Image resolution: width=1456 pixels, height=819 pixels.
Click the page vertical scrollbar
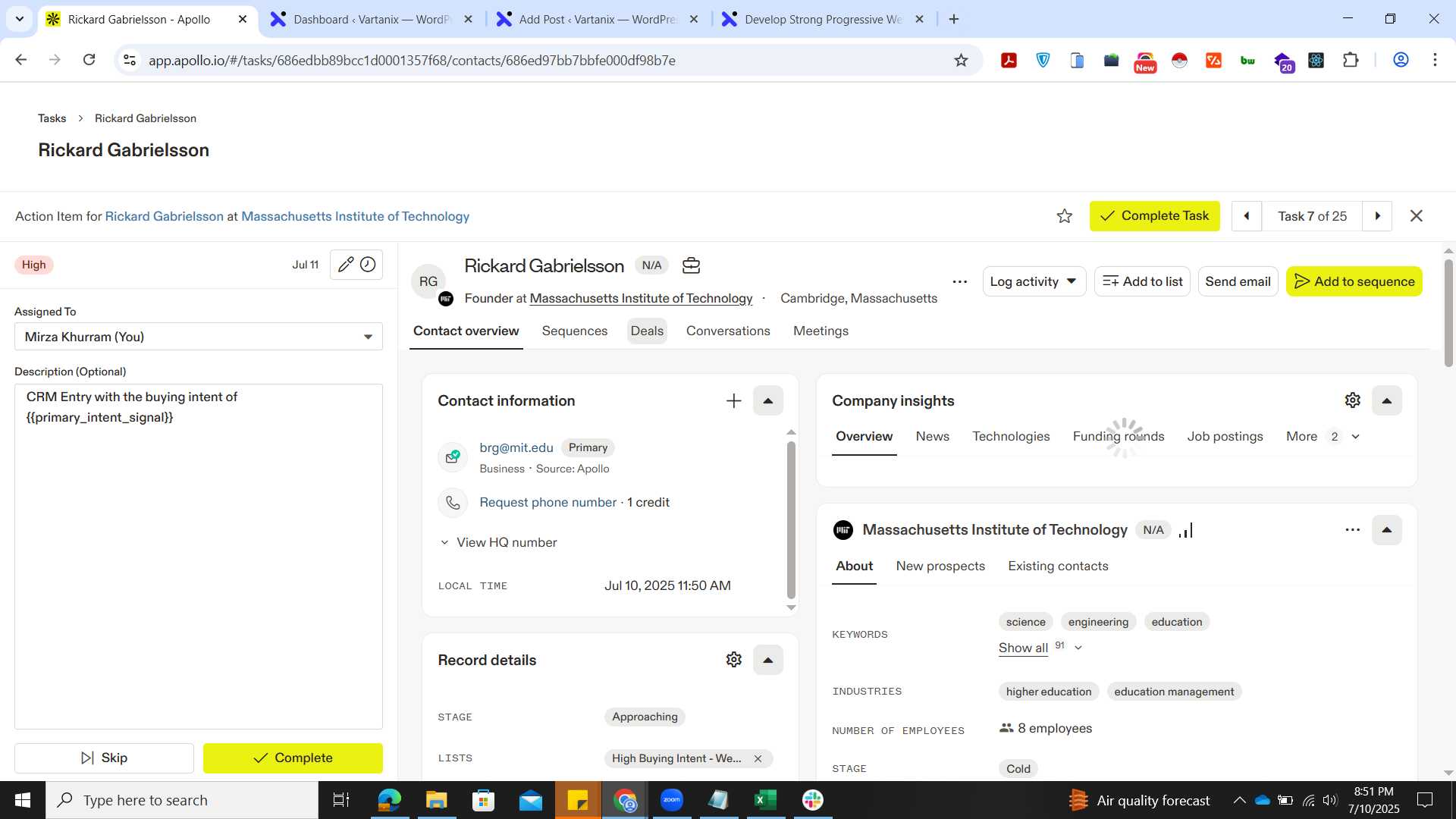pyautogui.click(x=1448, y=314)
